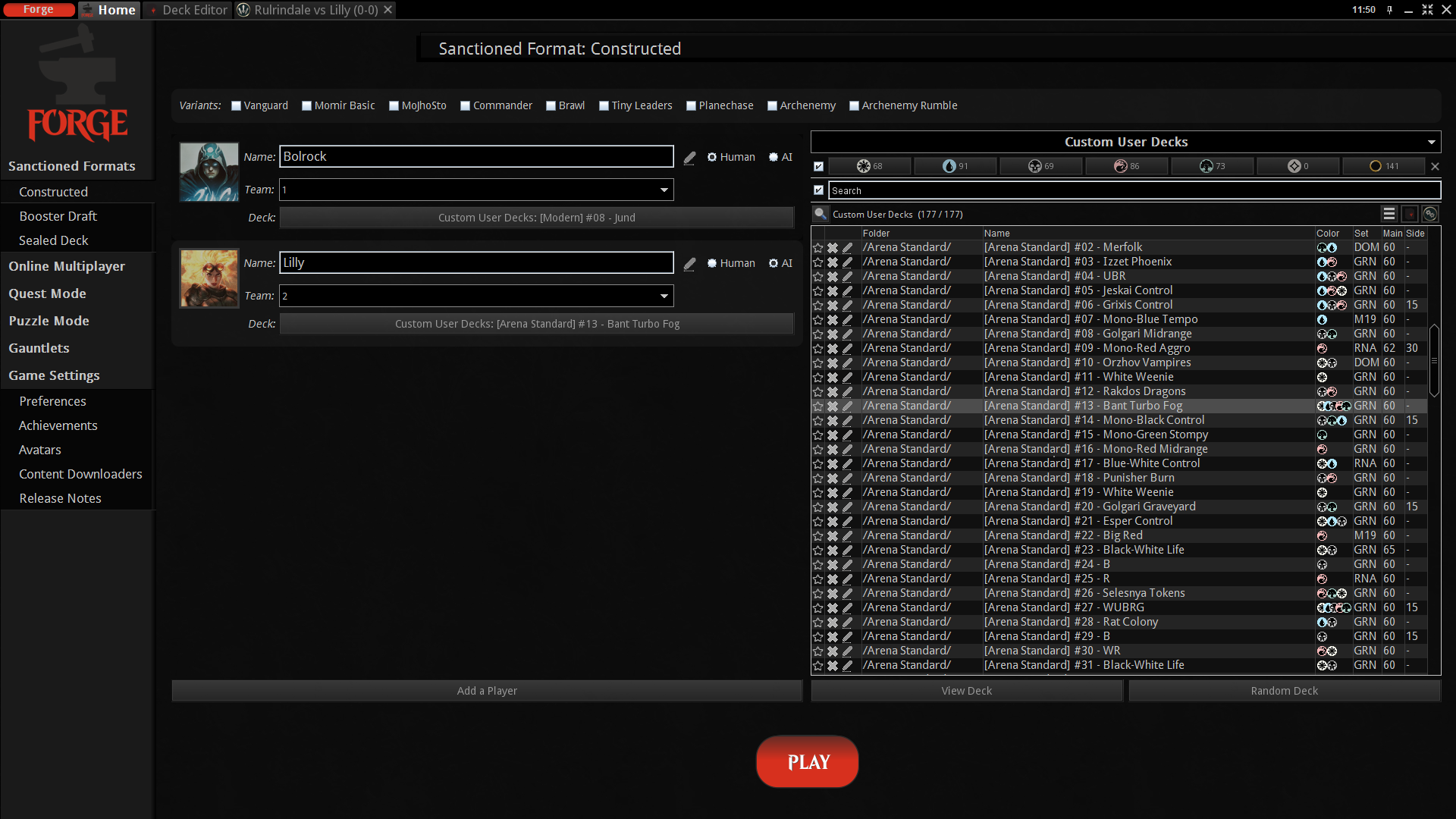Viewport: 1456px width, 819px height.
Task: Expand the Custom User Decks type dropdown
Action: click(1126, 142)
